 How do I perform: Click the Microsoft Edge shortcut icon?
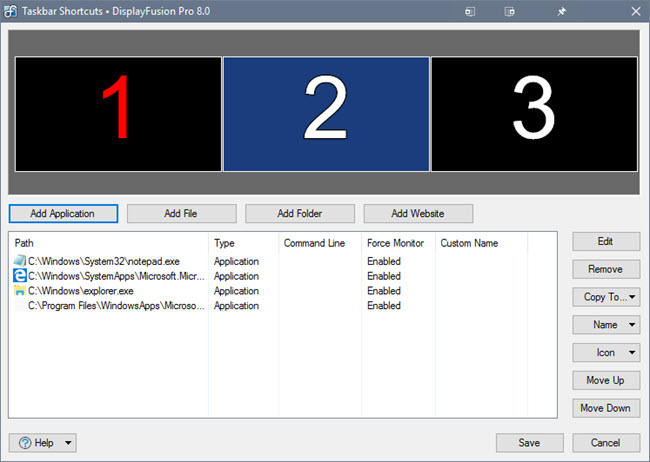(x=19, y=275)
